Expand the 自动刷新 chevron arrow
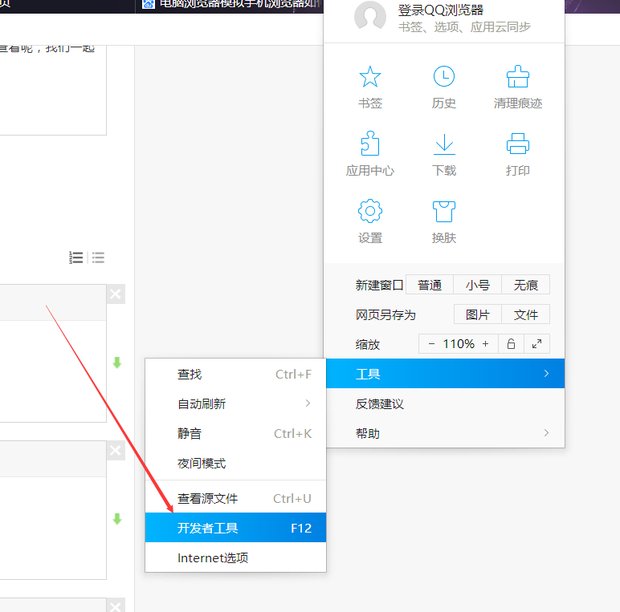Image resolution: width=620 pixels, height=612 pixels. (308, 403)
